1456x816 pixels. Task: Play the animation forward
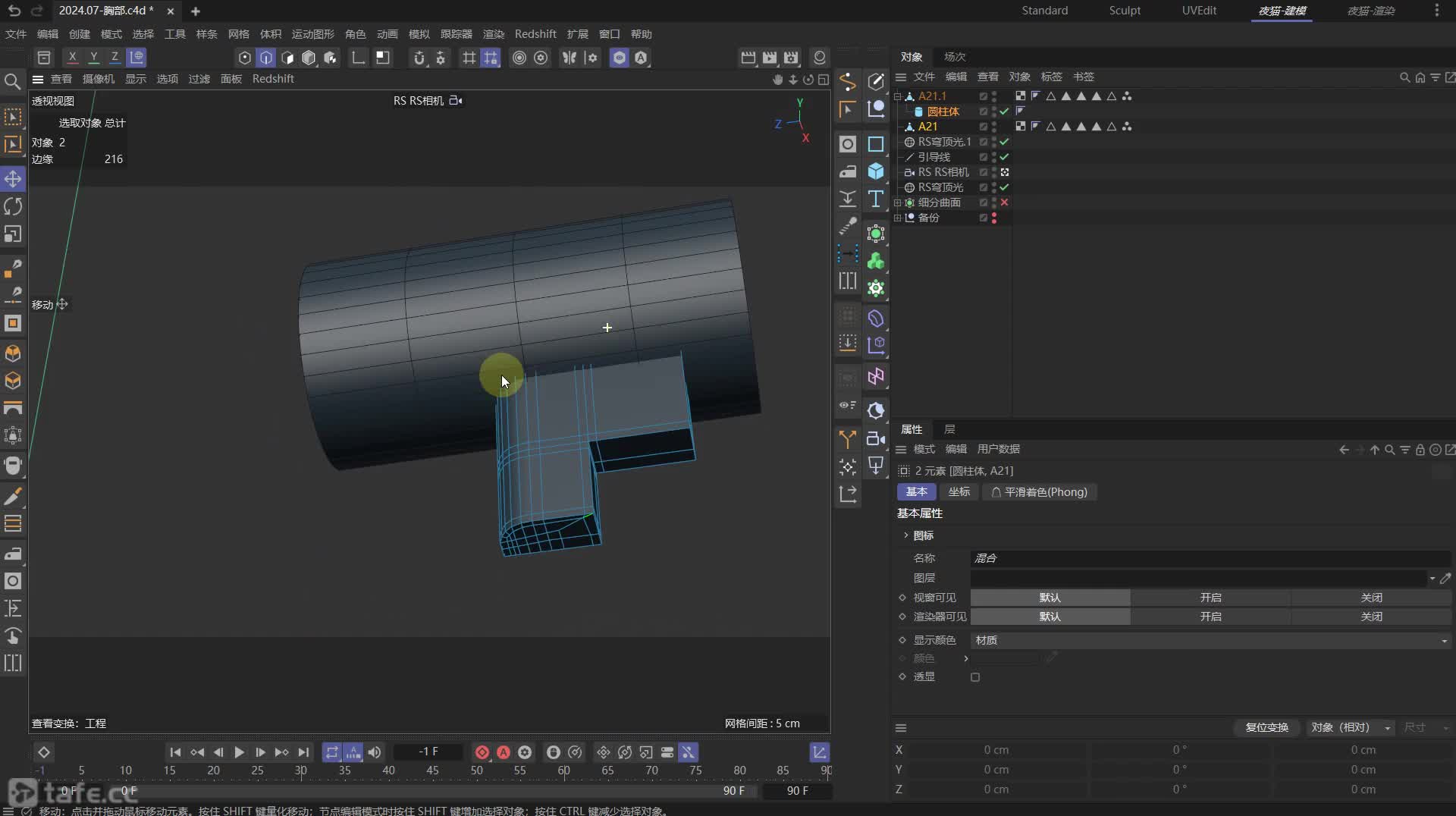pyautogui.click(x=239, y=752)
